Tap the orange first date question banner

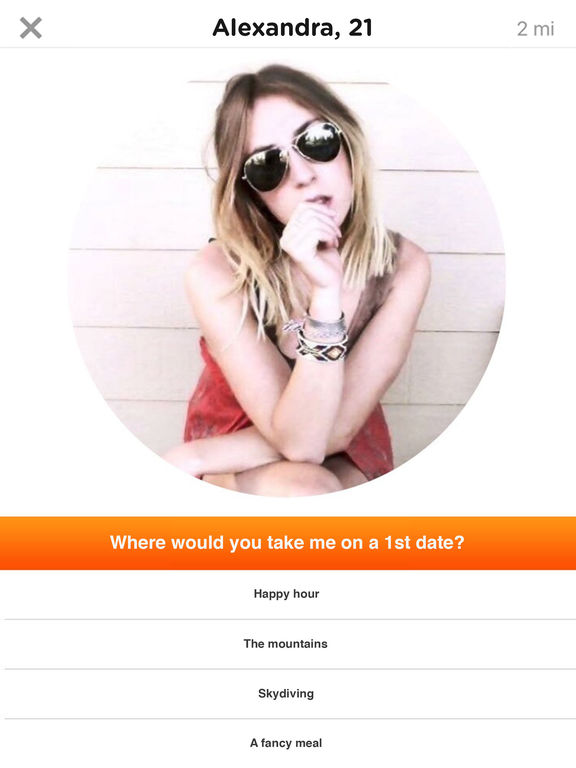coord(288,543)
